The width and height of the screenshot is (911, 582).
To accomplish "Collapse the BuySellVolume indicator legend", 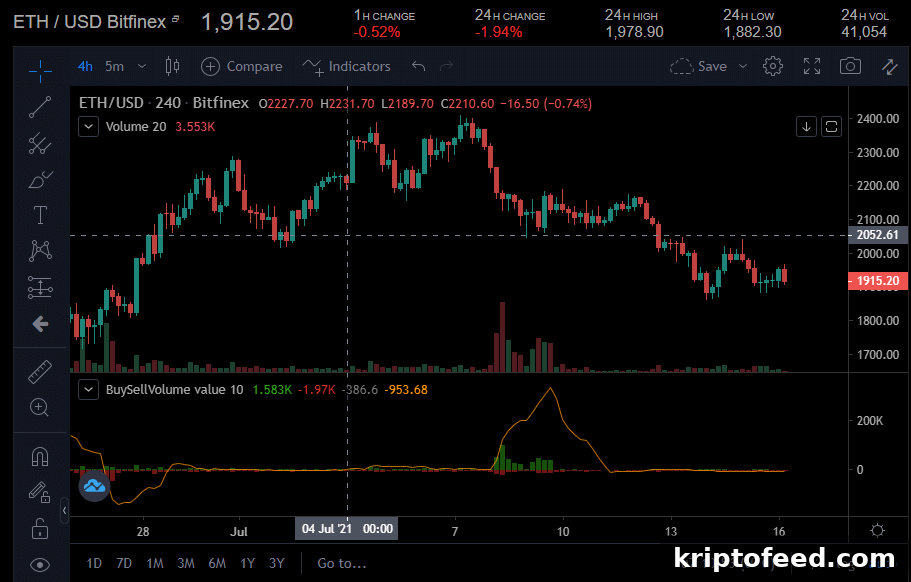I will (x=88, y=389).
